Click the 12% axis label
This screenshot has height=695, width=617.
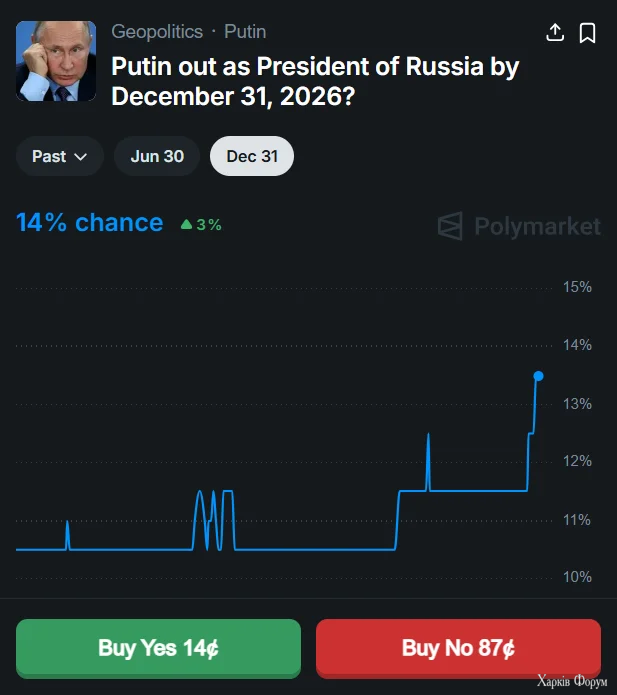tap(578, 461)
